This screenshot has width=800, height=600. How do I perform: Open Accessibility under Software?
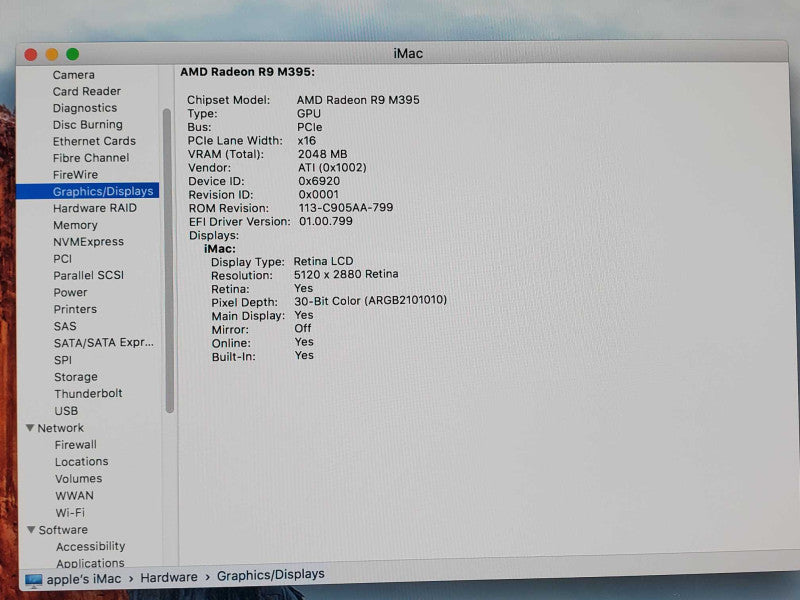point(90,546)
